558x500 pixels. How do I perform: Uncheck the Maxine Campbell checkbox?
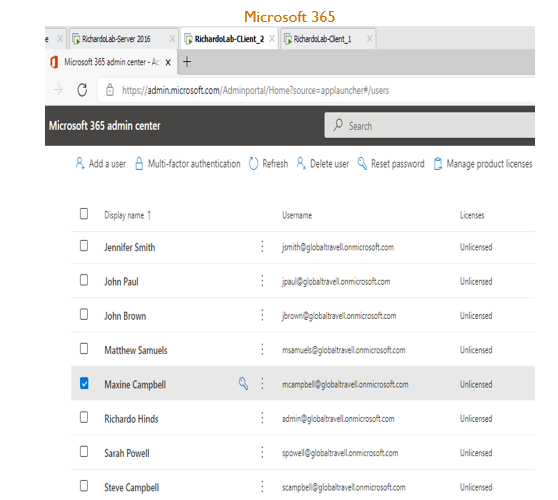pos(84,383)
